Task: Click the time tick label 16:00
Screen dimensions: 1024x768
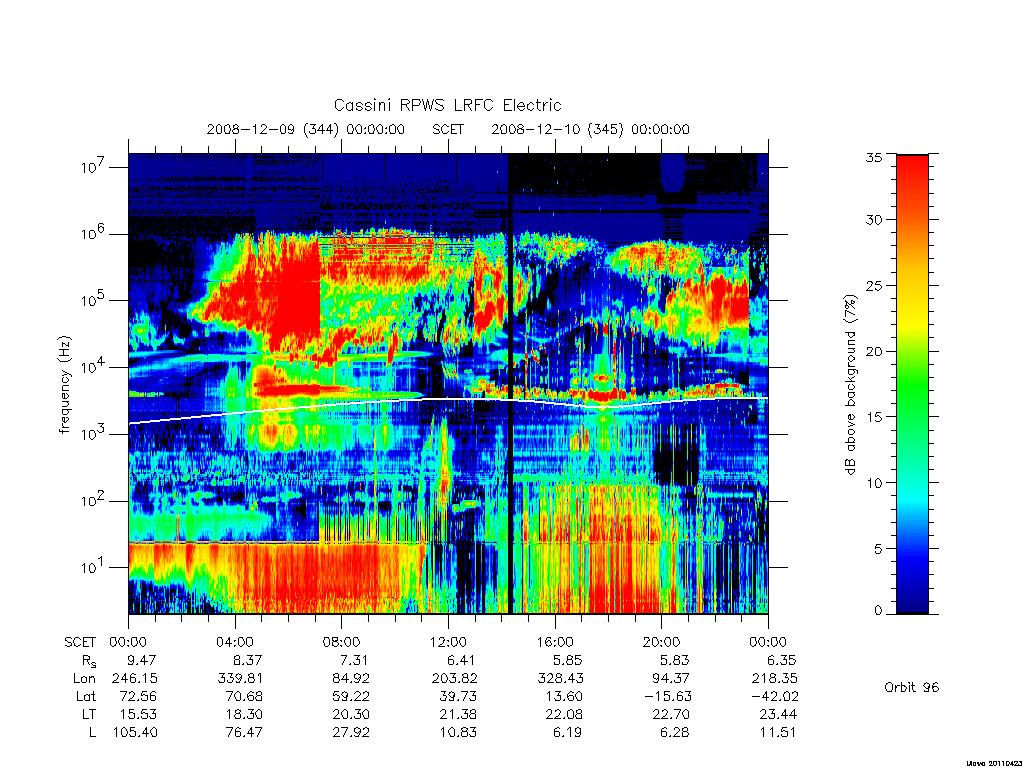Action: pyautogui.click(x=554, y=642)
